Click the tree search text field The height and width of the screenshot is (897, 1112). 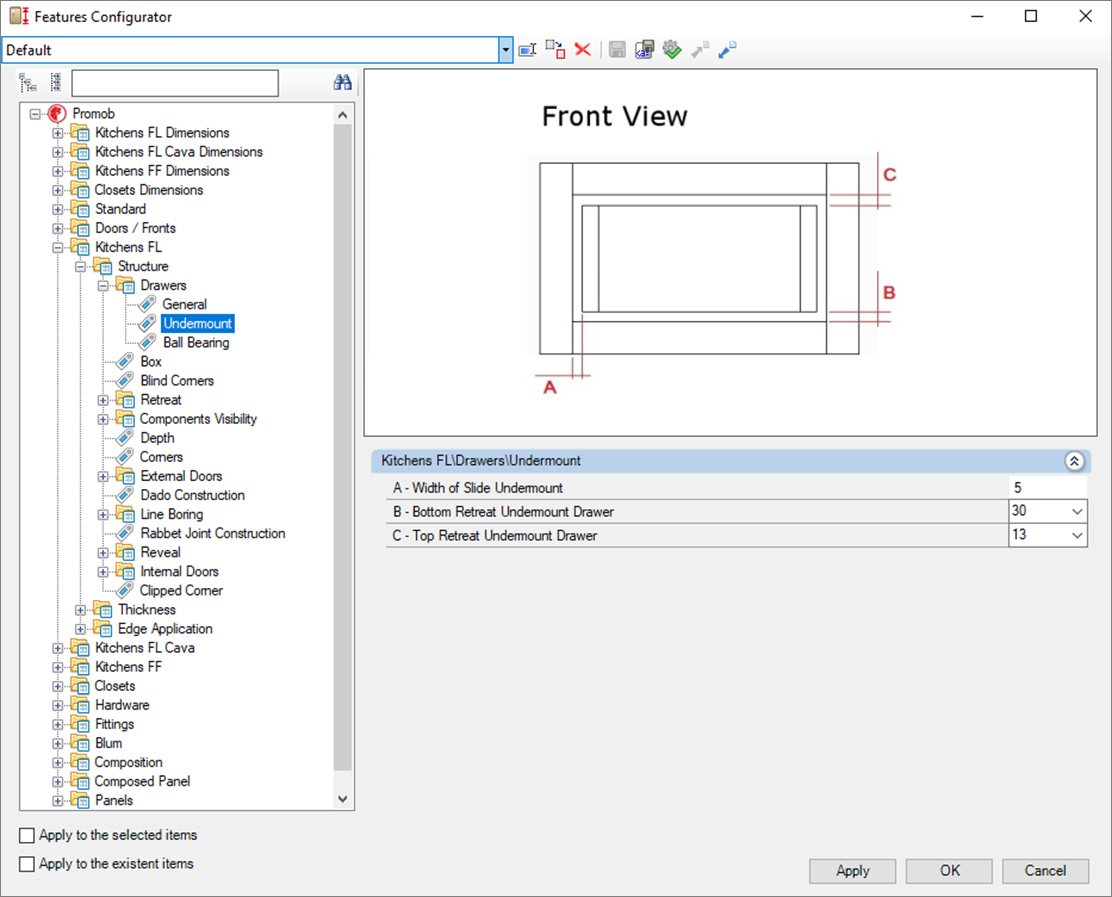pyautogui.click(x=175, y=83)
